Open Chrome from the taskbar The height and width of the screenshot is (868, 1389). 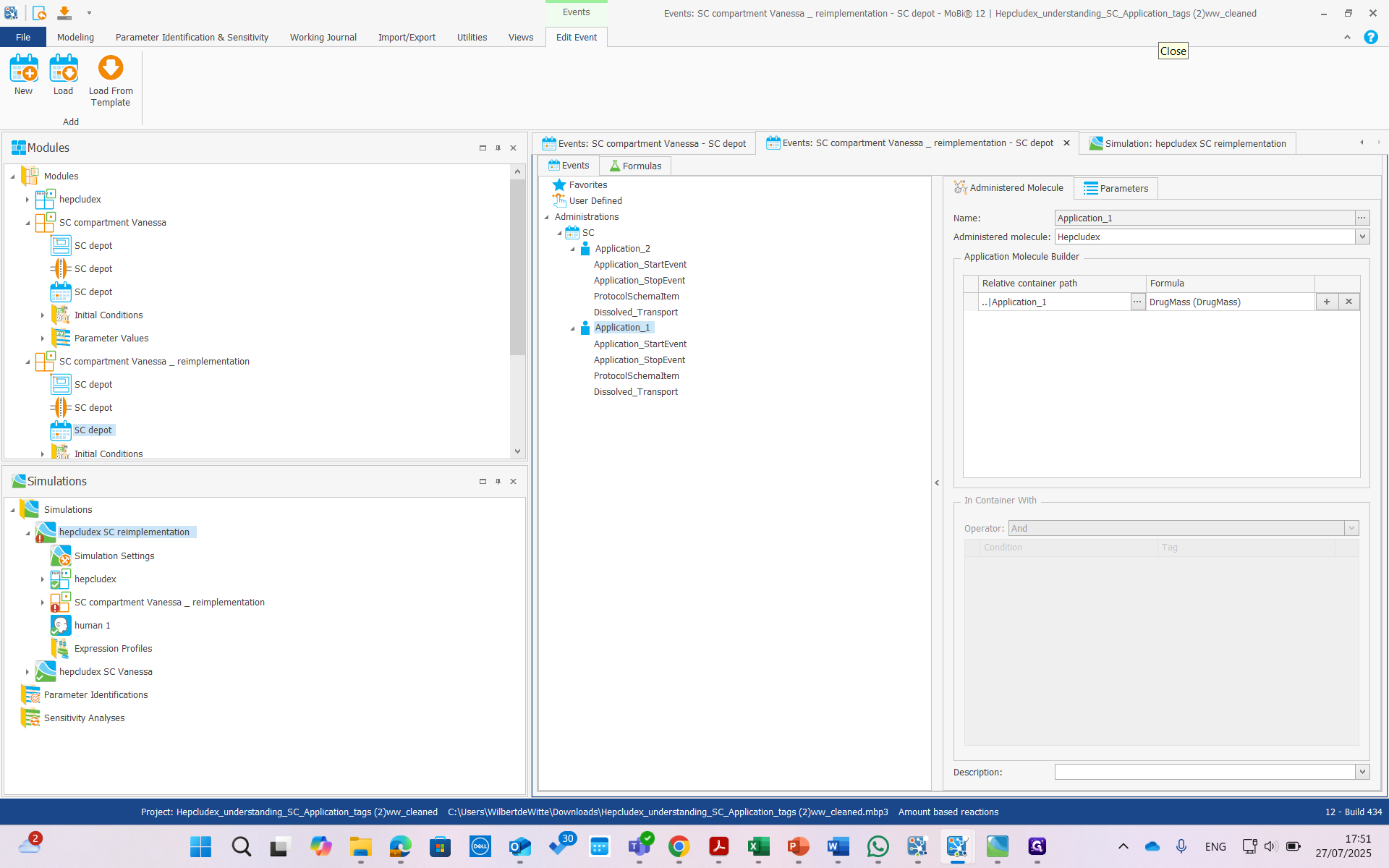(x=679, y=846)
